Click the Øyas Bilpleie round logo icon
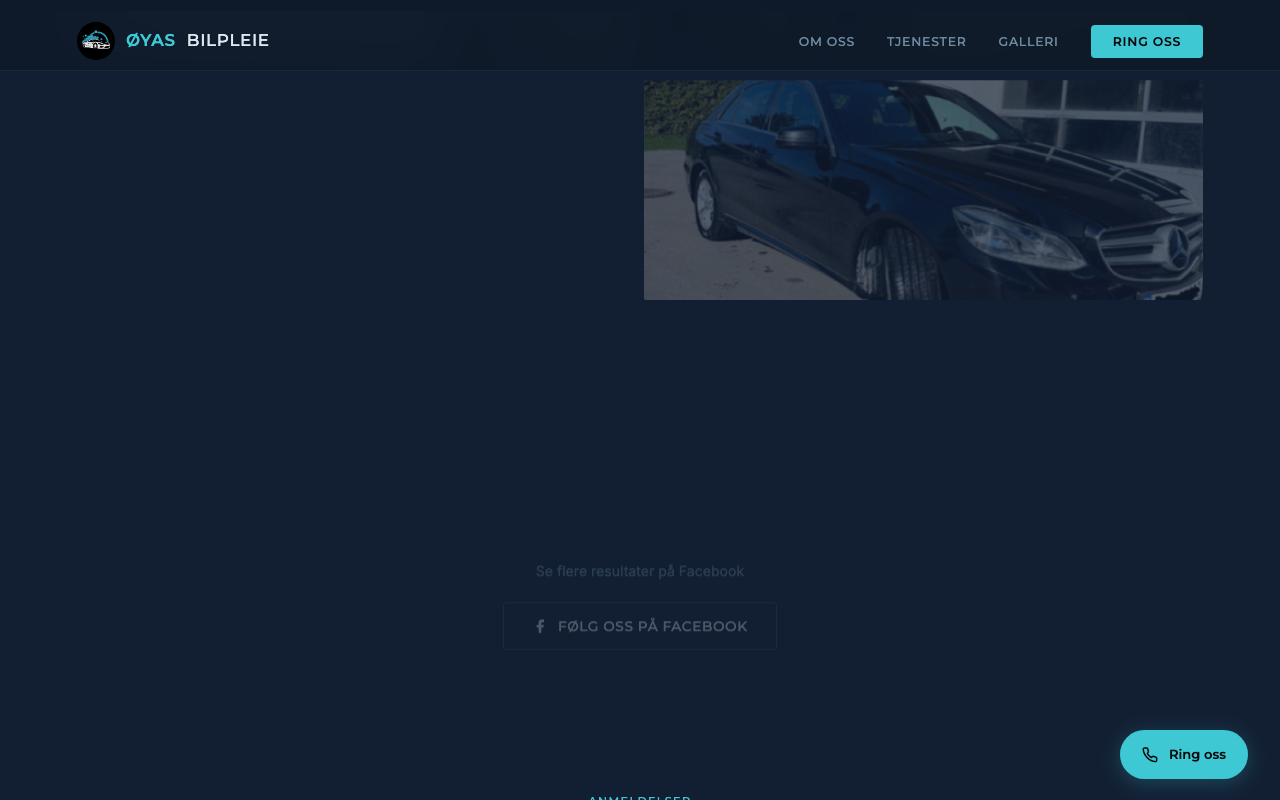The width and height of the screenshot is (1280, 800). tap(96, 41)
